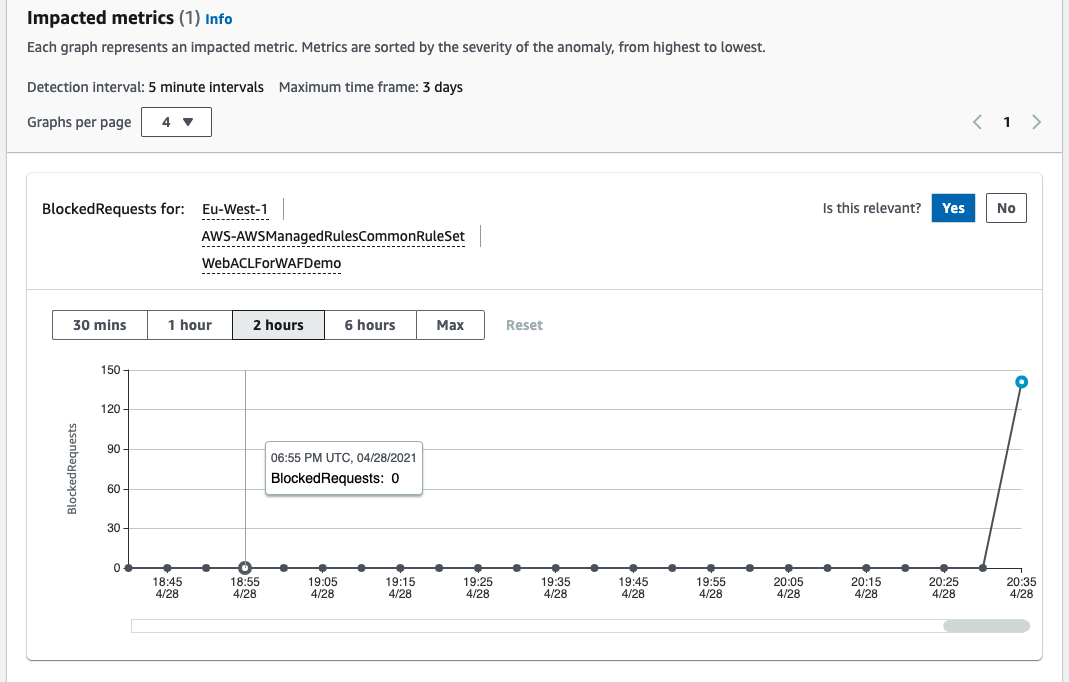
Task: Mark the anomaly as not relevant
Action: 1005,208
